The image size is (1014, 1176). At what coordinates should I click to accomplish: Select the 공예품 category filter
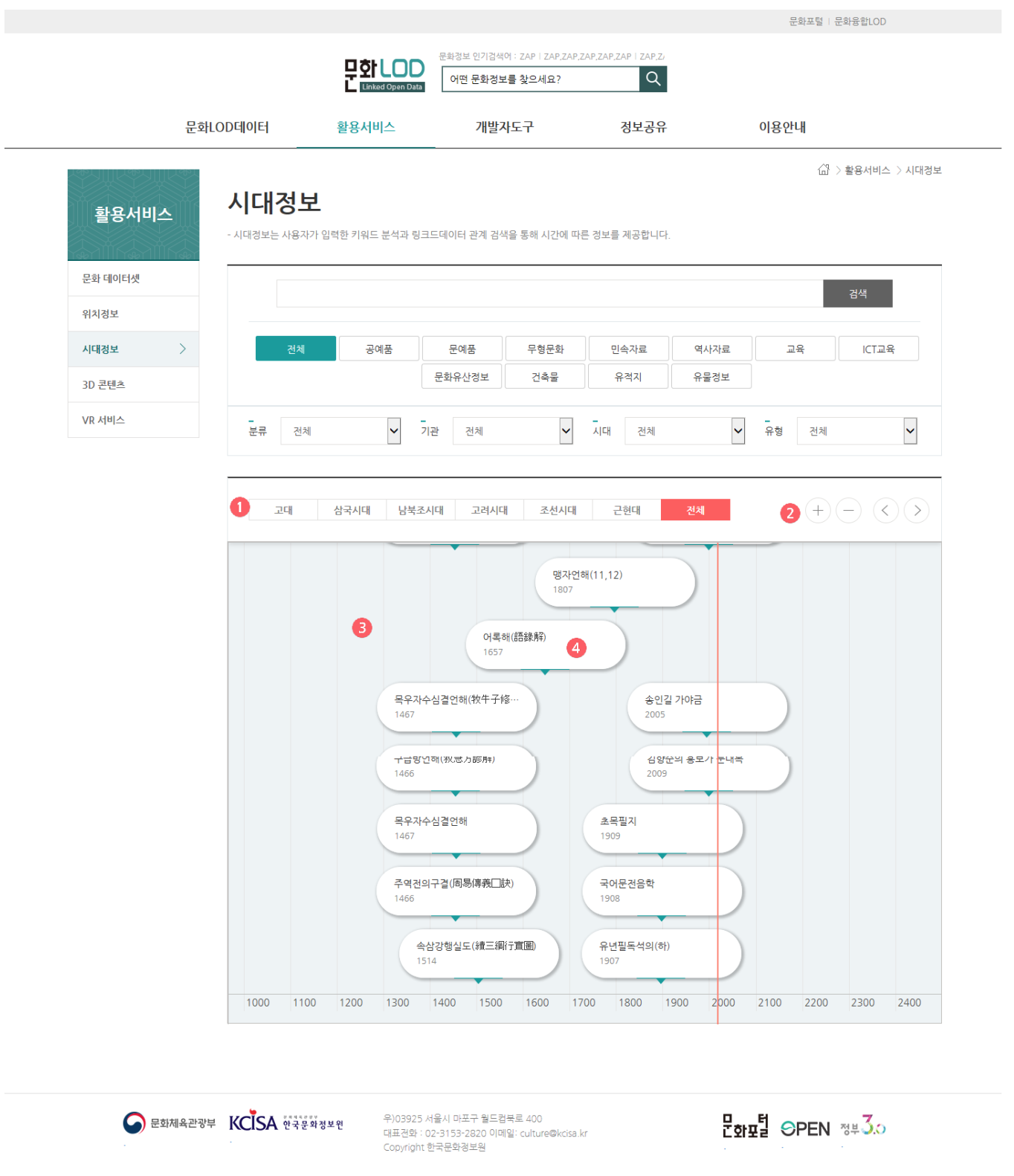tap(379, 349)
